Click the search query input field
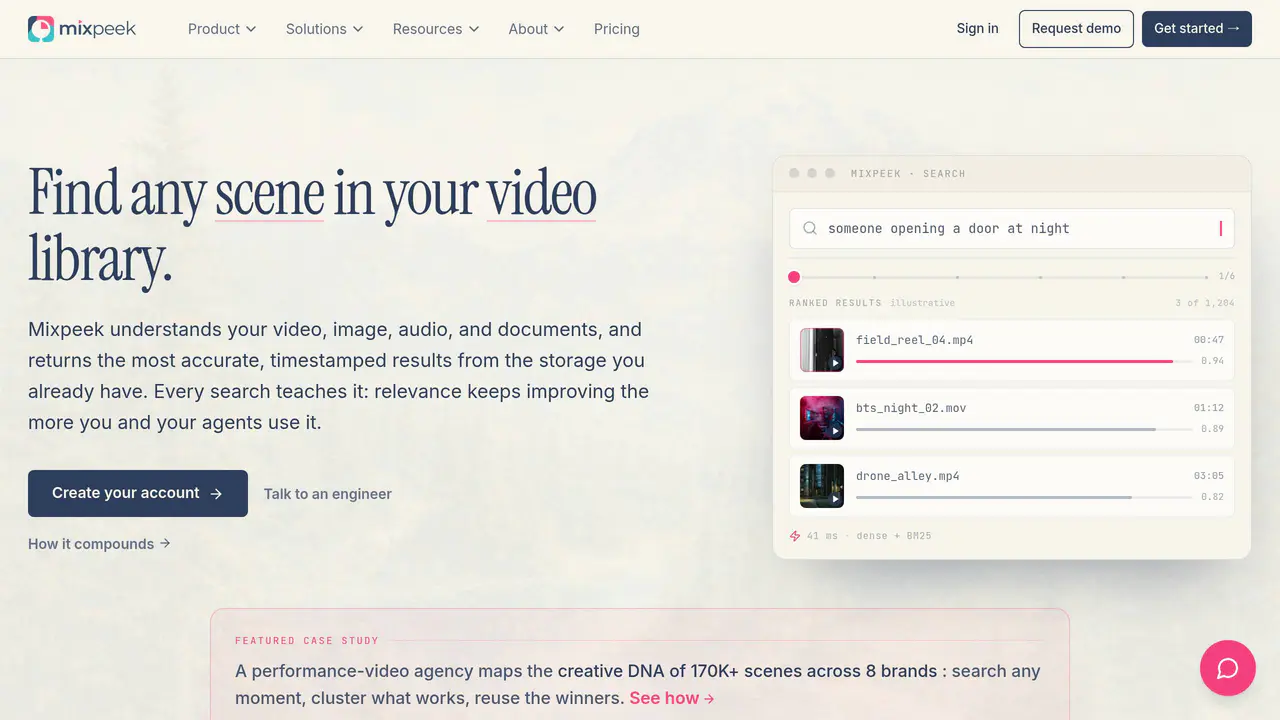 [1012, 229]
